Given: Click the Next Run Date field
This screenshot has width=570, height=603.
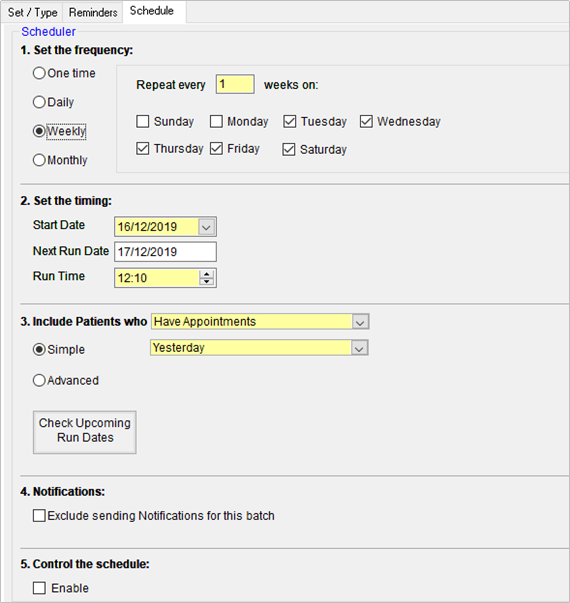Looking at the screenshot, I should 165,252.
